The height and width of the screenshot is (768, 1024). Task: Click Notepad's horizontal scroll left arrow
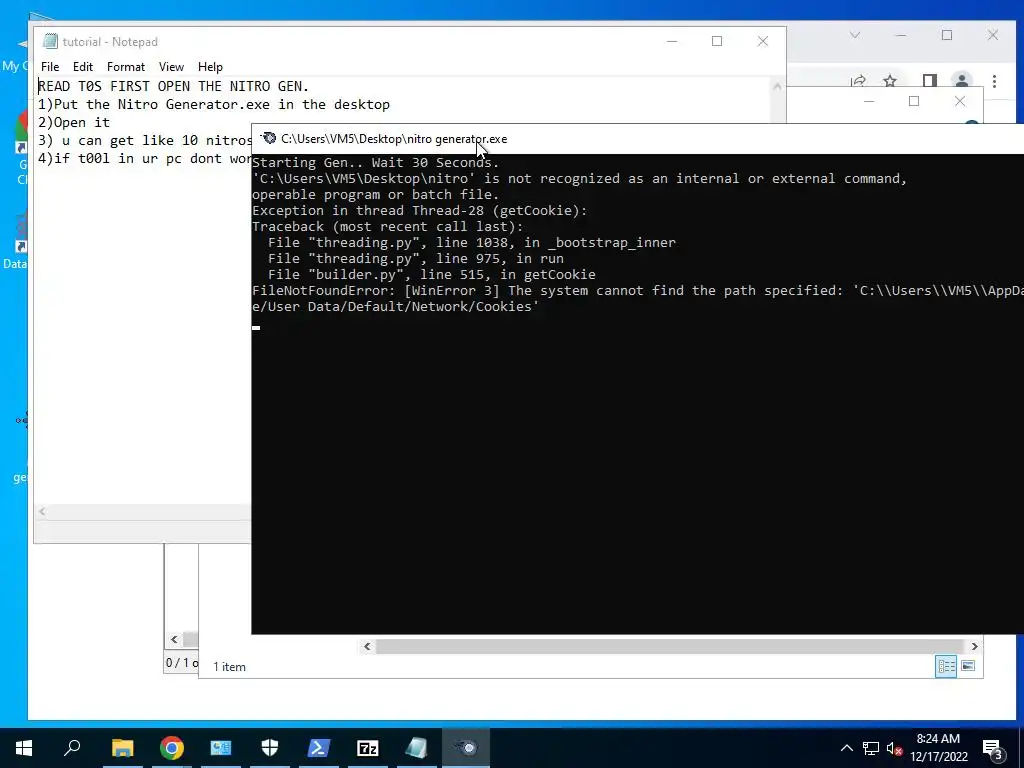tap(42, 512)
